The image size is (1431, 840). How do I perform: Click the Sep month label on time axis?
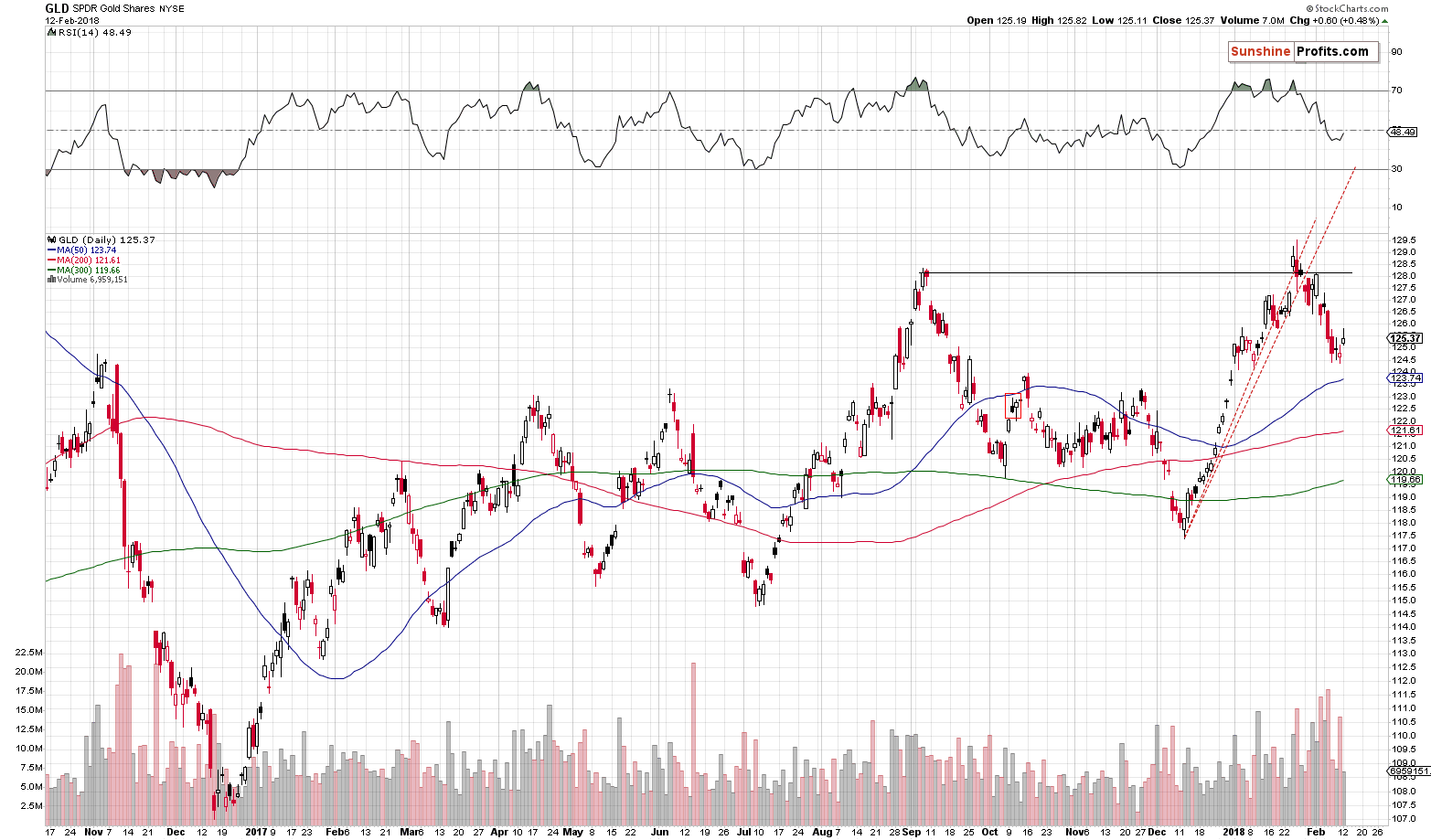912,833
